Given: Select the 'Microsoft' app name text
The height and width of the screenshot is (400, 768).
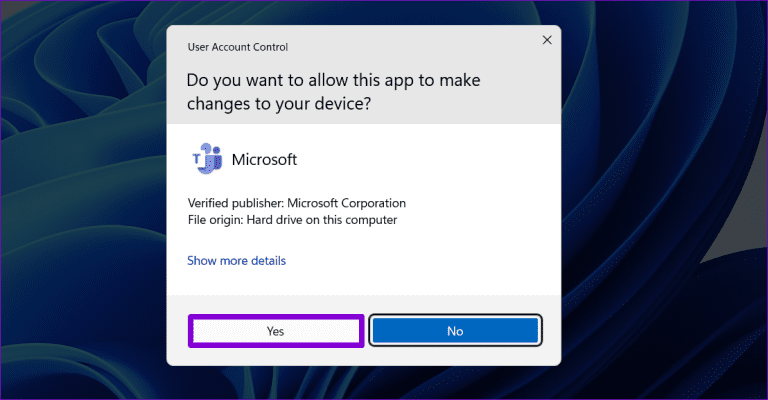Looking at the screenshot, I should coord(264,160).
